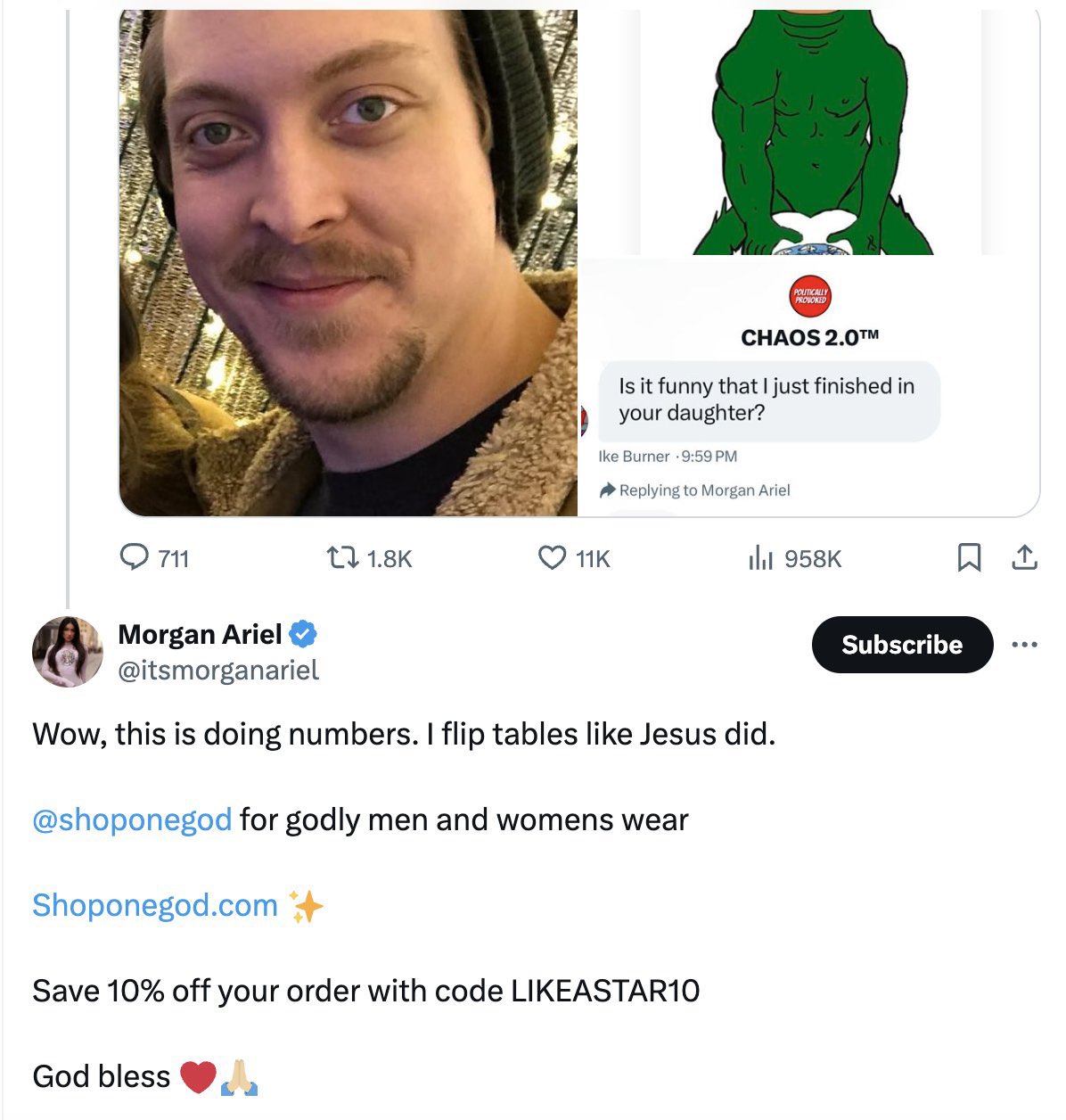Click the share upload icon
Screen dimensions: 1066x1120
1025,558
